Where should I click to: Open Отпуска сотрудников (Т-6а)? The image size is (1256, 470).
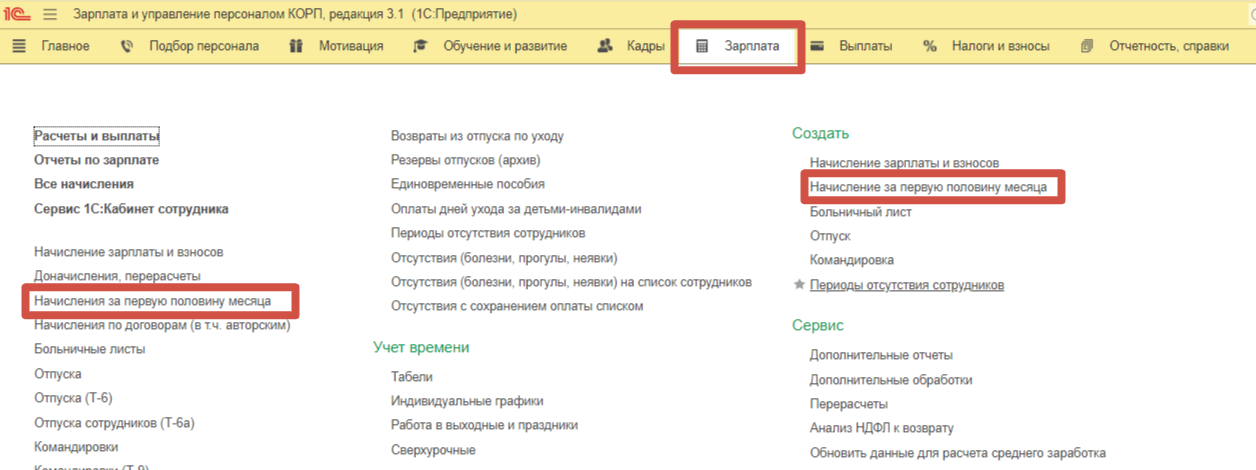click(114, 422)
